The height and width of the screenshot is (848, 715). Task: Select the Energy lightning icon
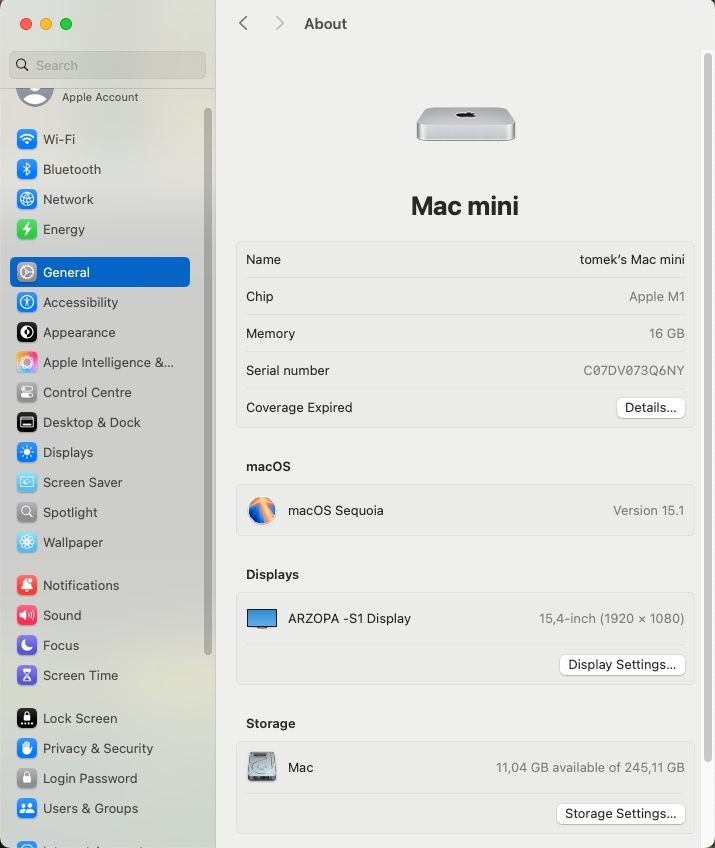point(27,229)
